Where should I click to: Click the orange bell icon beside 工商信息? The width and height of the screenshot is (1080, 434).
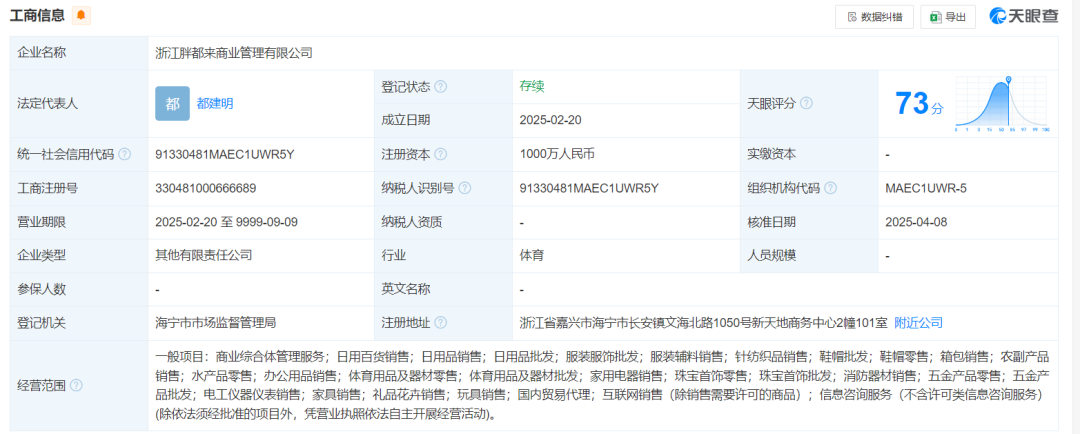81,15
